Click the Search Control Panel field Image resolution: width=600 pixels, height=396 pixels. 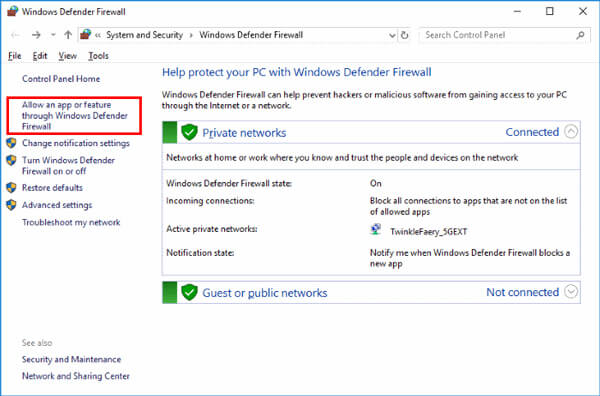point(504,35)
